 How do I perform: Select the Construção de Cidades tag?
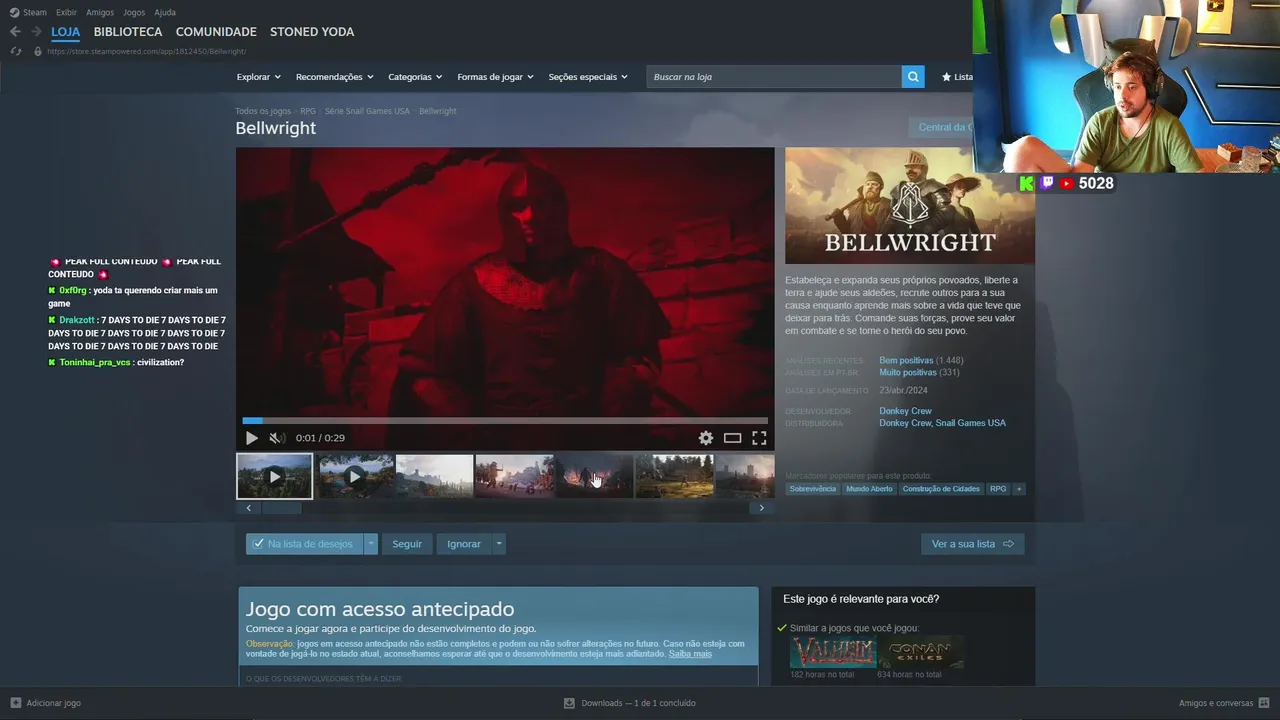941,489
